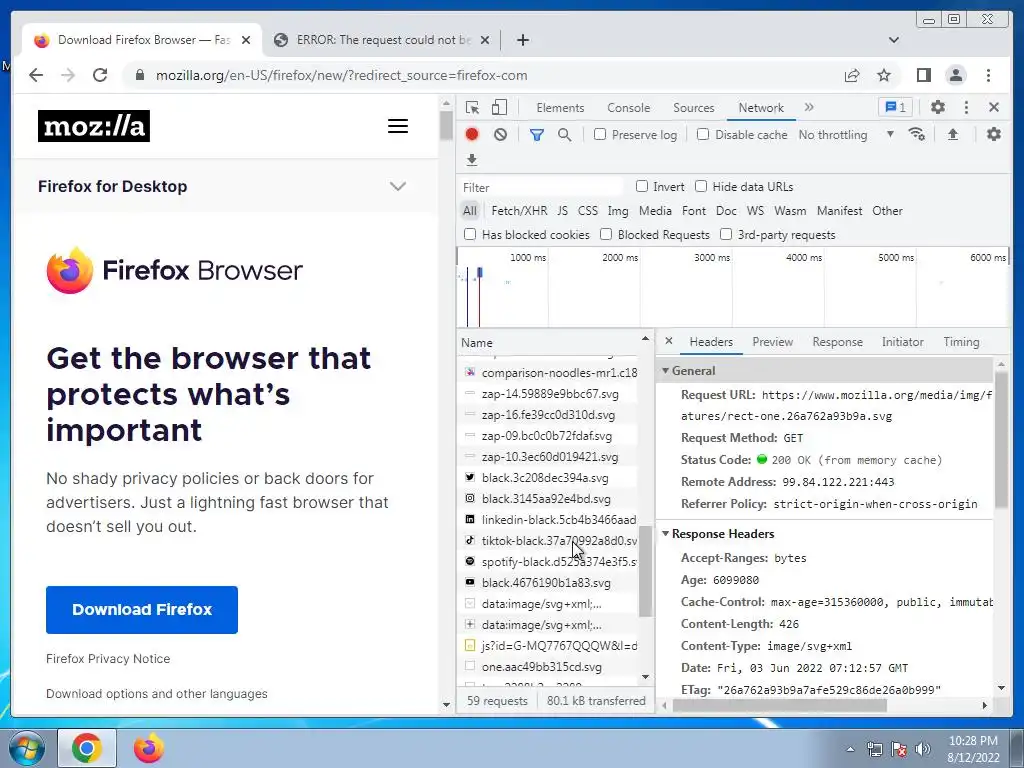1024x768 pixels.
Task: Filter requests by Fetch/XHR
Action: coord(519,210)
